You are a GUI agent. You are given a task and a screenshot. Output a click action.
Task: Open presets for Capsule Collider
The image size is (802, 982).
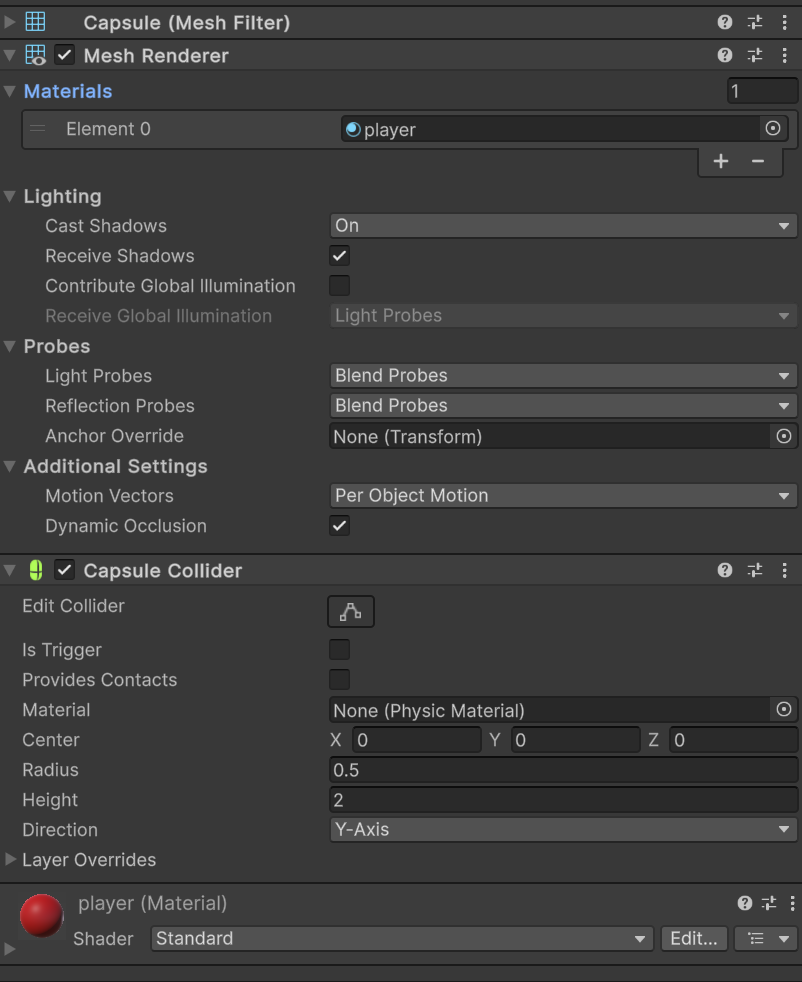pyautogui.click(x=754, y=570)
